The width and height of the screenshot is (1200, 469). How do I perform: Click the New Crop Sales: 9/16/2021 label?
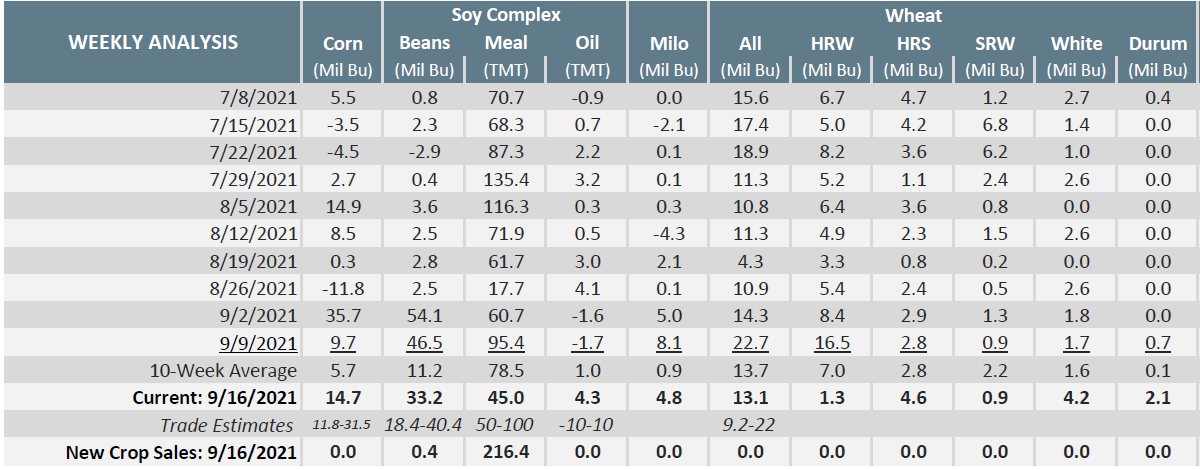(181, 452)
